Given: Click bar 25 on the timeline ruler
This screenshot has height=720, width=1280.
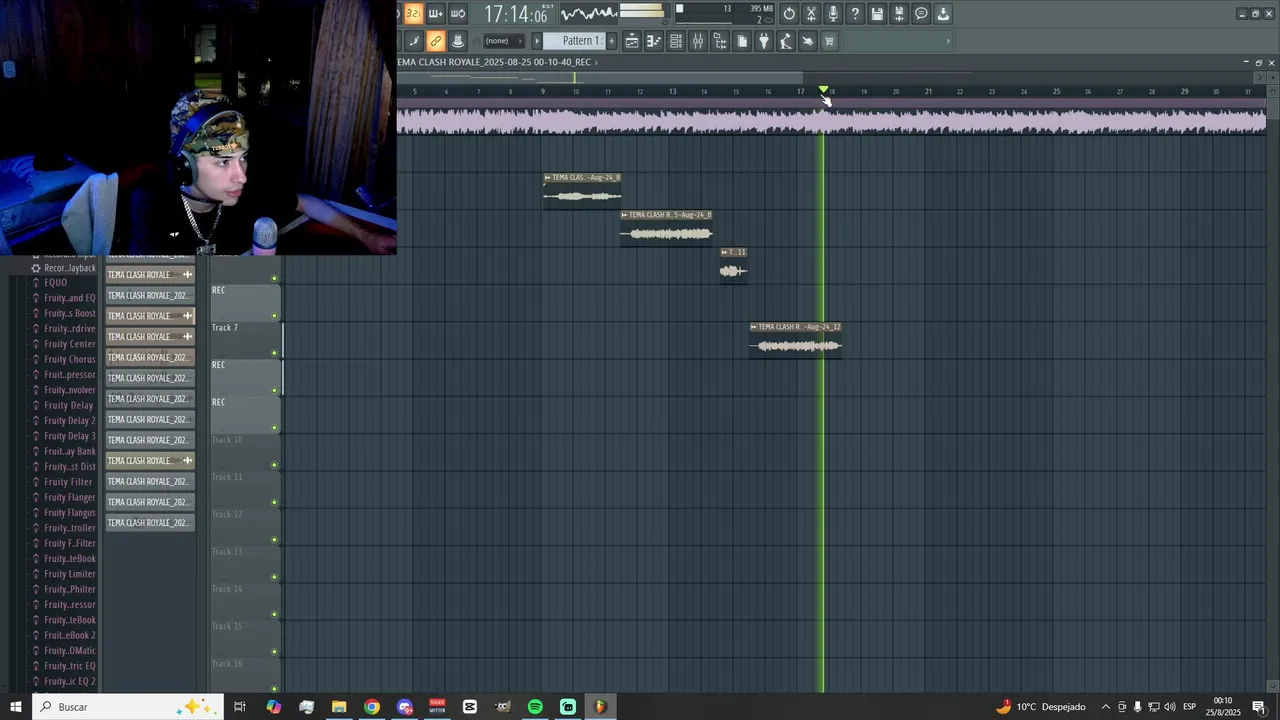Looking at the screenshot, I should pyautogui.click(x=1056, y=91).
